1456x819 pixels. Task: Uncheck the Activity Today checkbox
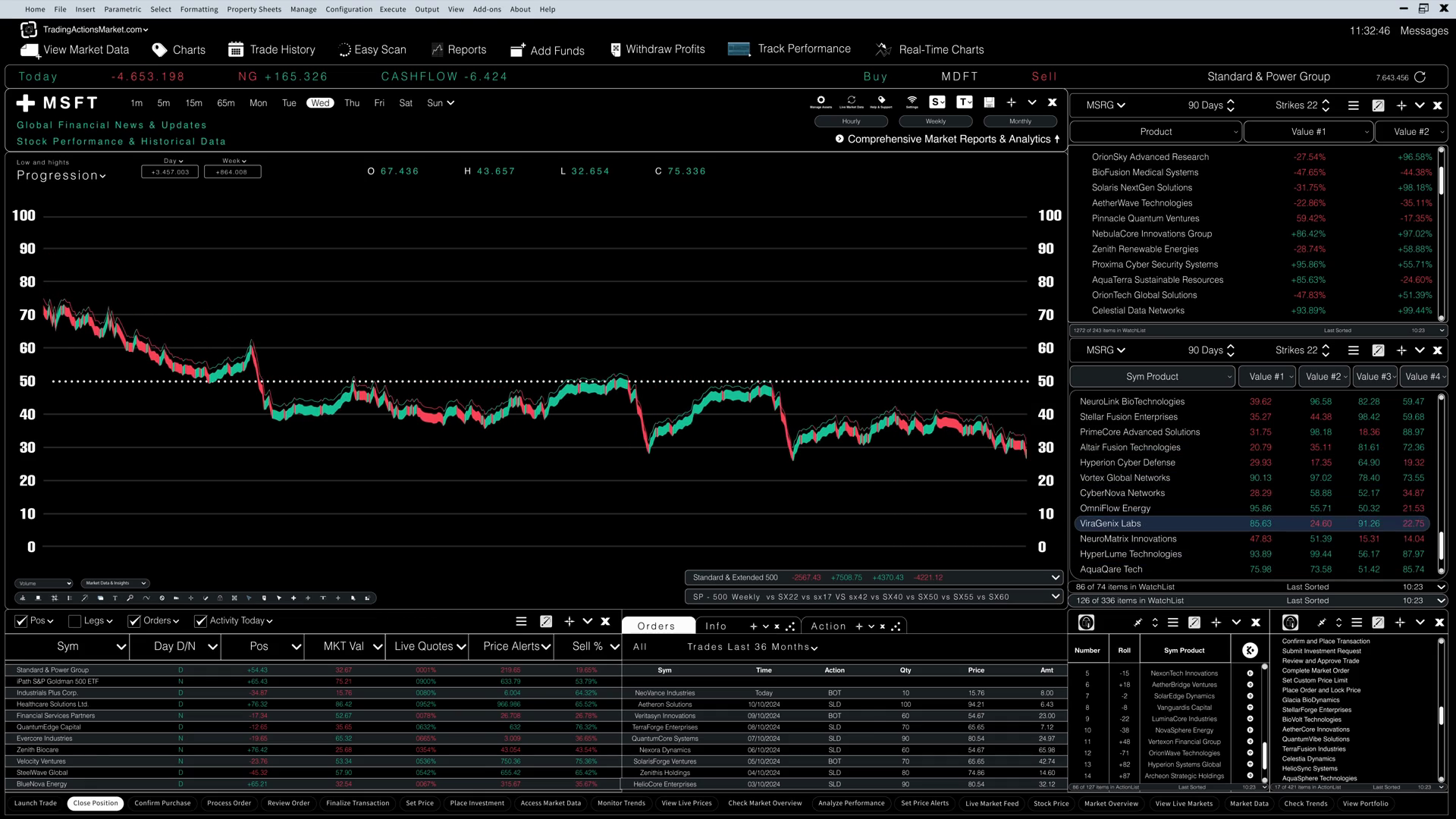point(201,621)
